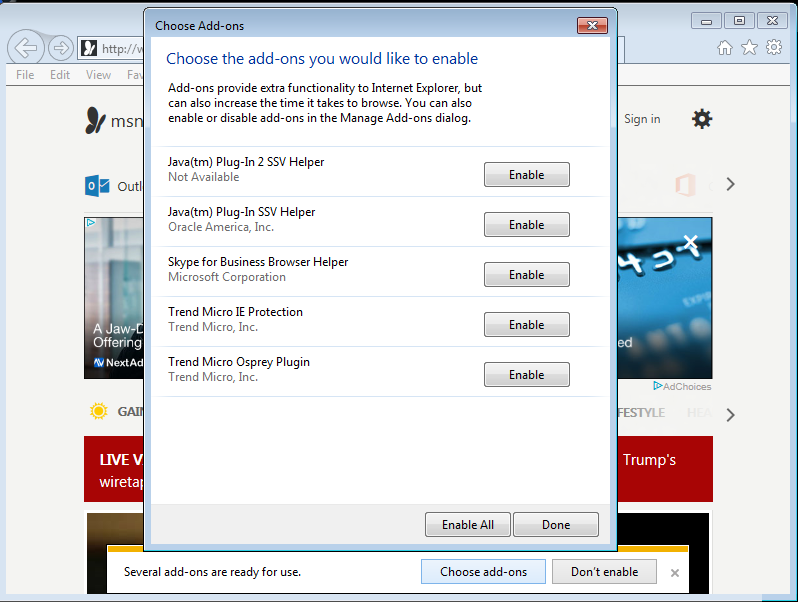Enable Java(tm) Plug-In 2 SSV Helper
This screenshot has width=798, height=602.
tap(527, 175)
